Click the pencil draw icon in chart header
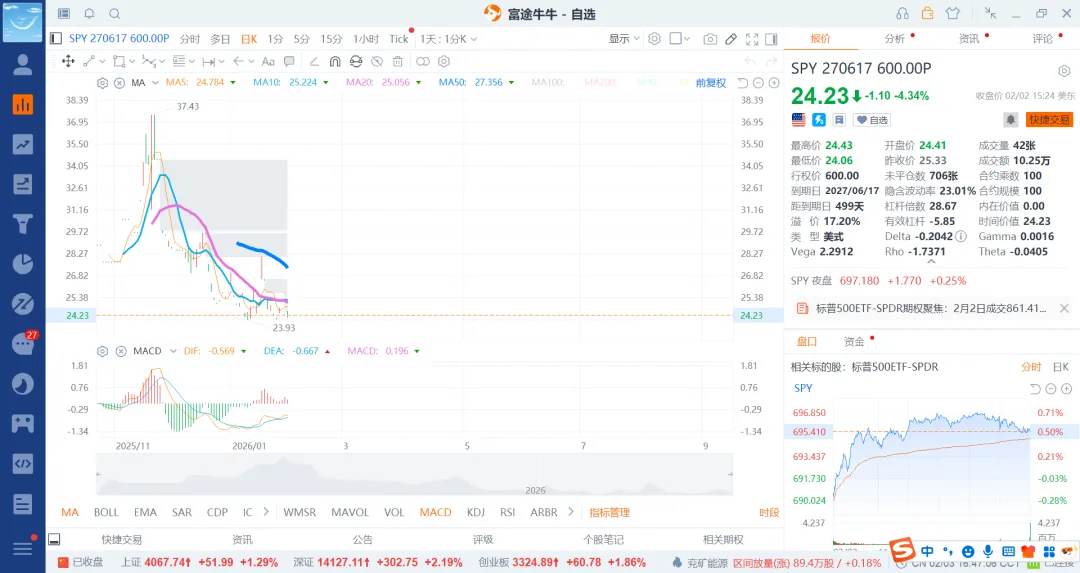 (x=731, y=39)
